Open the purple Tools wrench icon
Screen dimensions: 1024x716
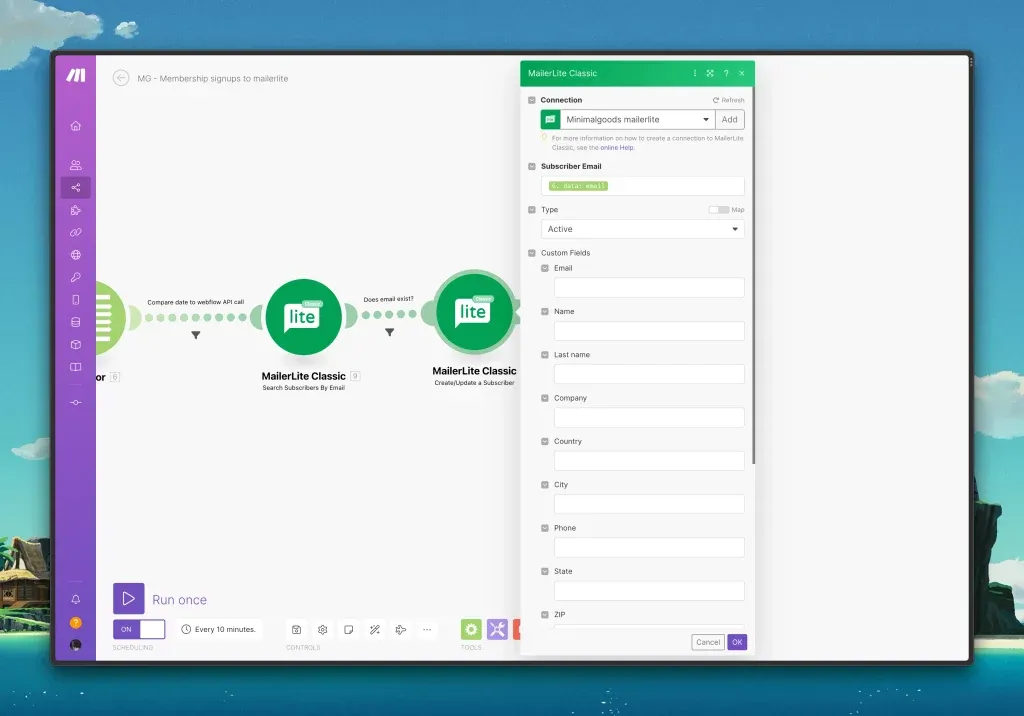pyautogui.click(x=497, y=629)
